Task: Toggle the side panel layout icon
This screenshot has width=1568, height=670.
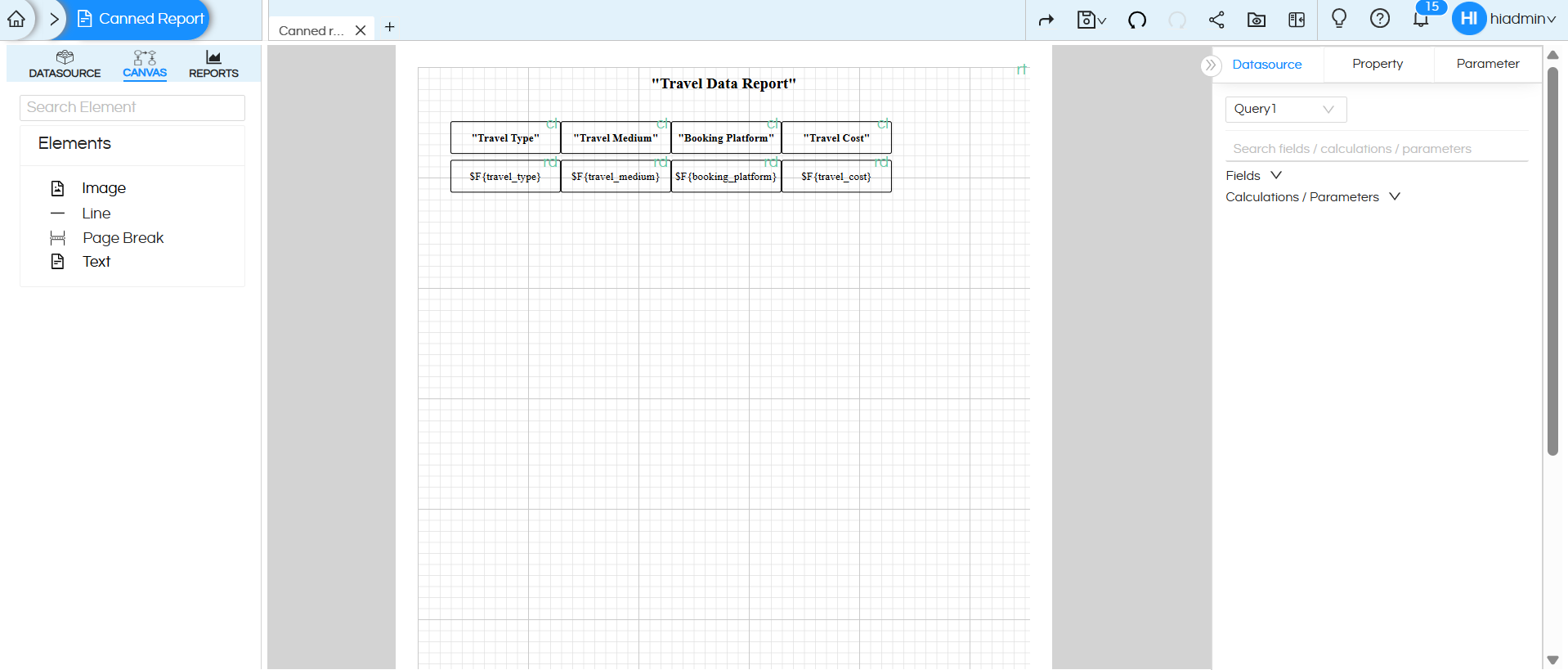Action: pos(1297,20)
